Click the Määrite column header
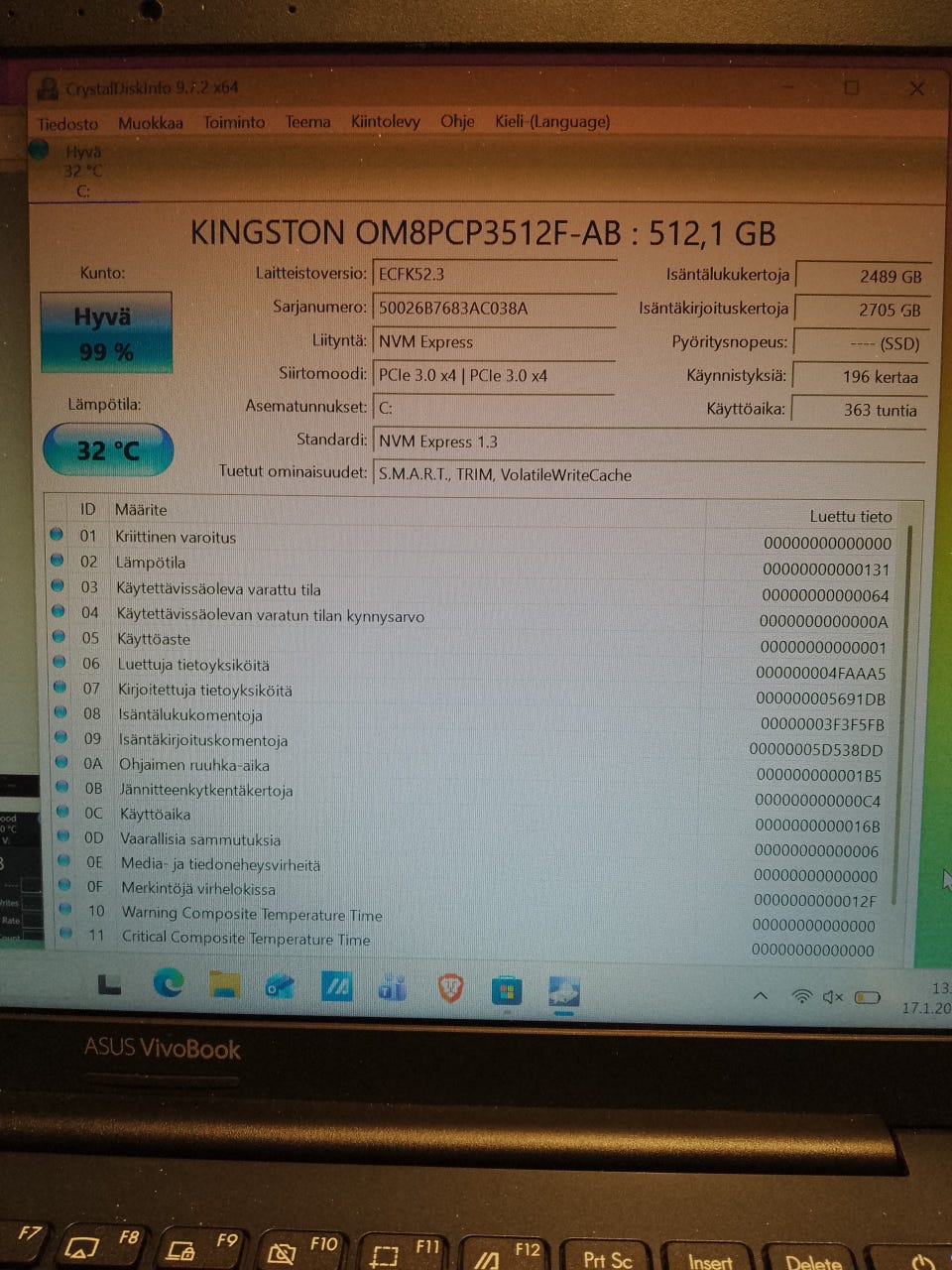 (x=141, y=510)
